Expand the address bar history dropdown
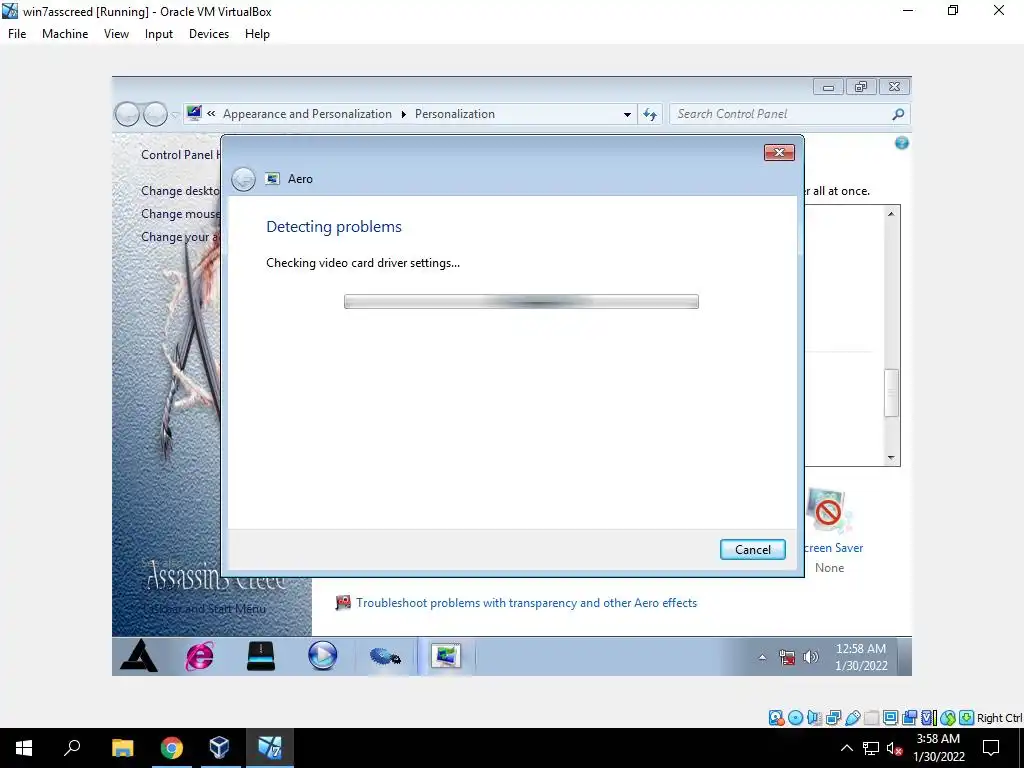 (627, 114)
